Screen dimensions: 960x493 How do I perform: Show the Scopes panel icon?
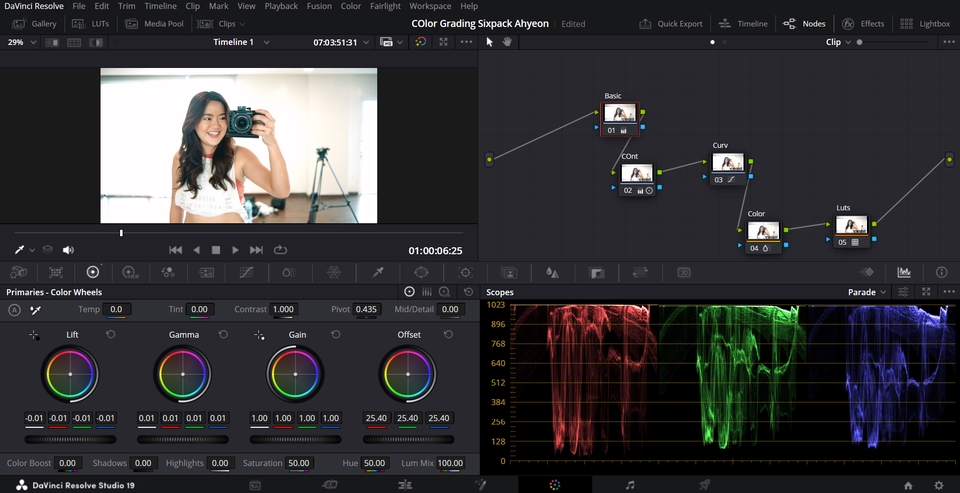pos(904,273)
